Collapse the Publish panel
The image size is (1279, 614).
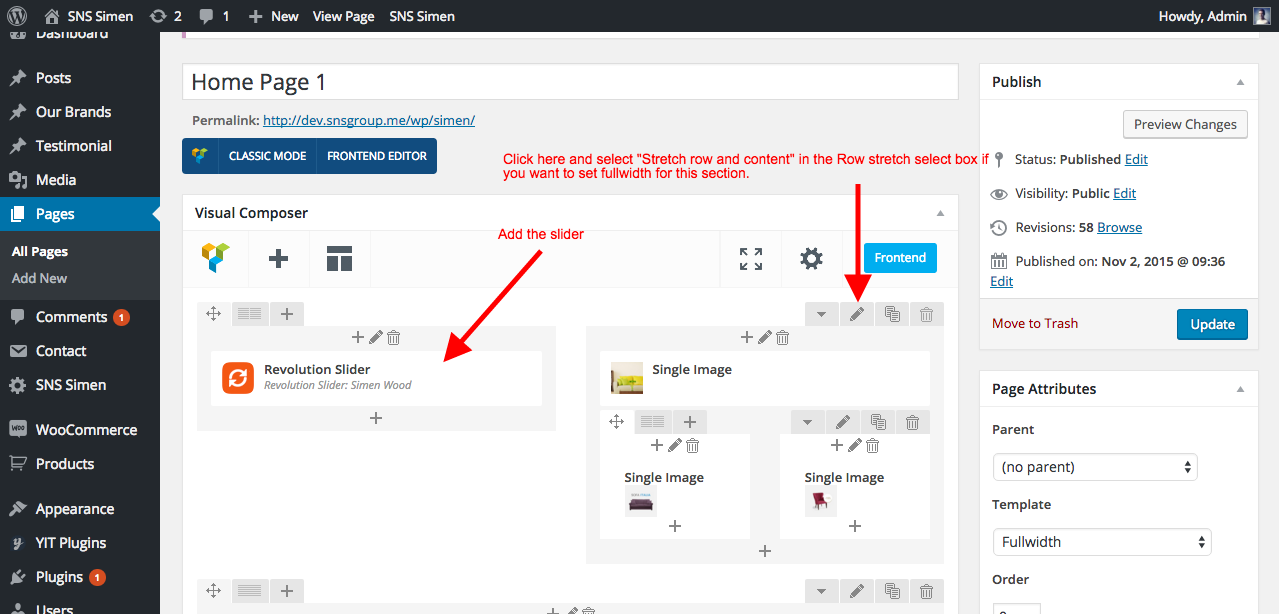(1240, 82)
